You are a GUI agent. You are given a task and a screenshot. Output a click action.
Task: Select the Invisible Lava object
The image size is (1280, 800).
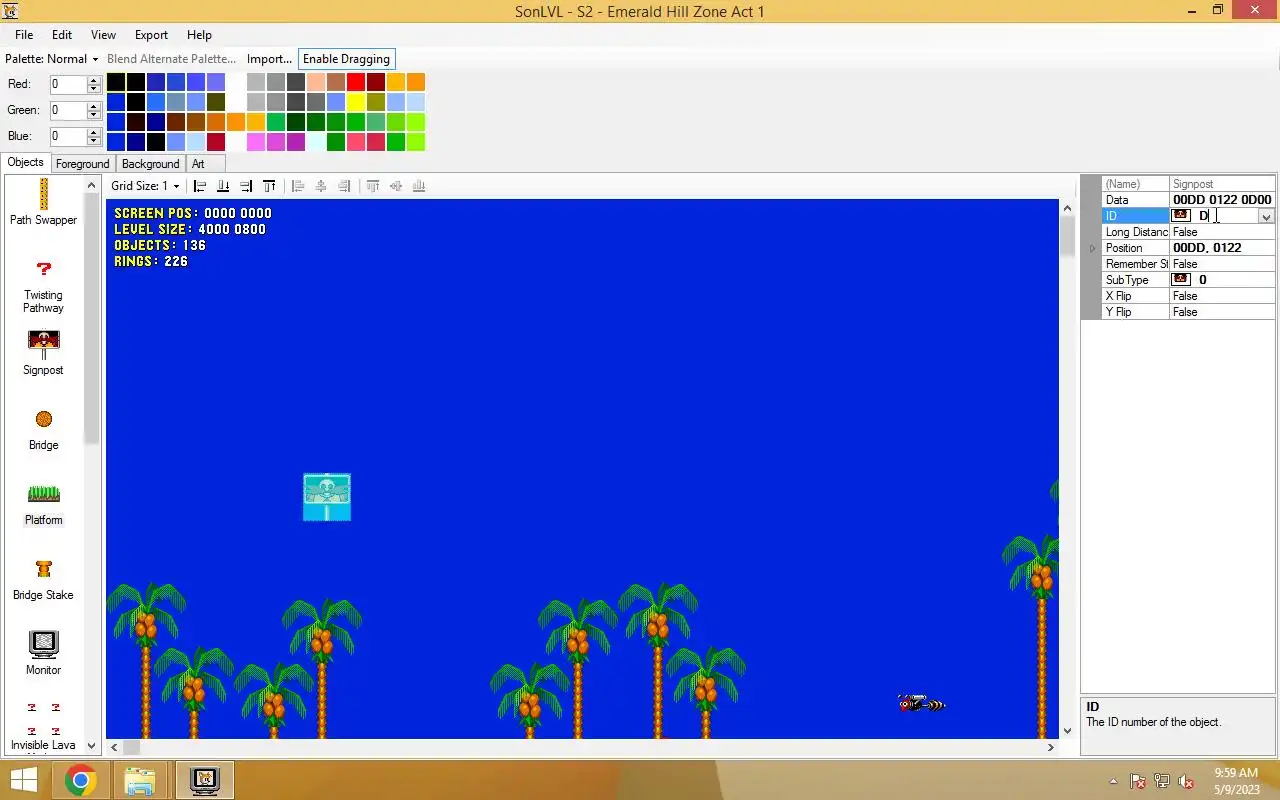43,727
